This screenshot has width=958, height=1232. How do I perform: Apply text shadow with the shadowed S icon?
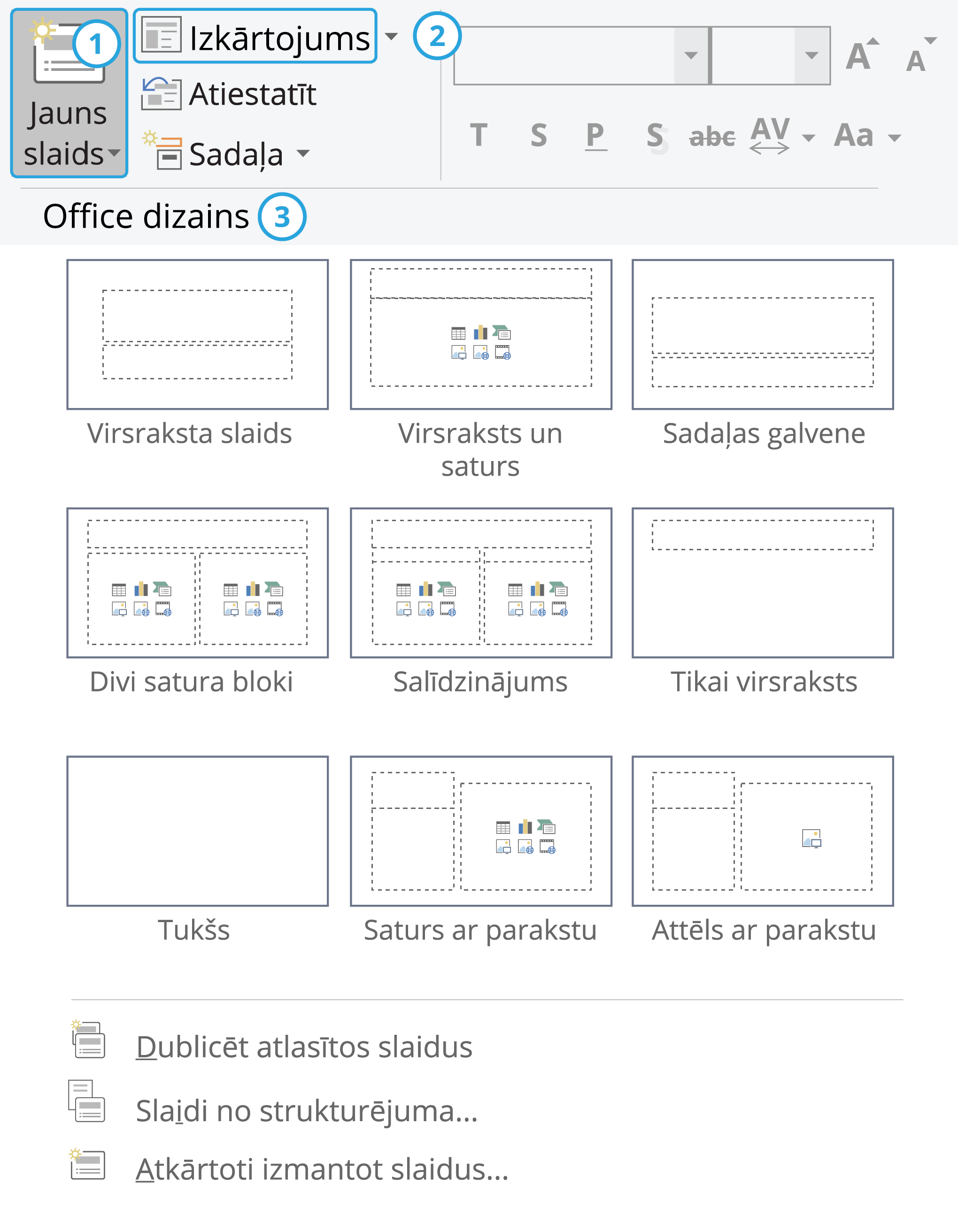[x=655, y=135]
